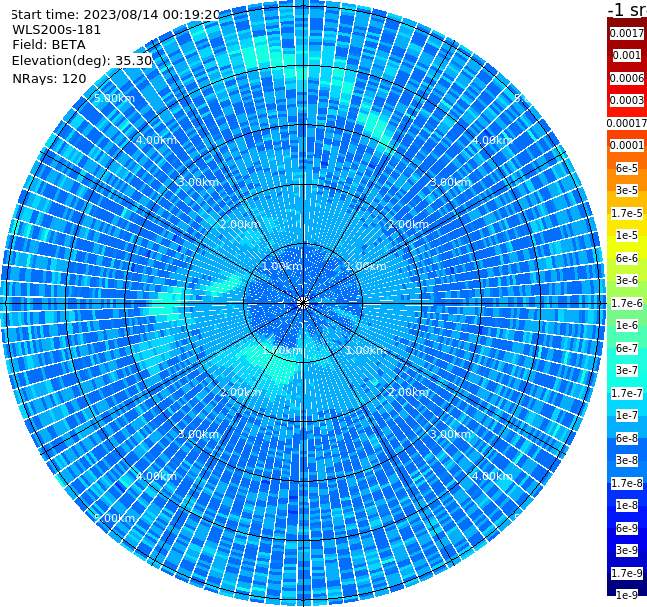Click the Start time 2023/08/14 00:19:20 text
Image resolution: width=647 pixels, height=607 pixels.
[x=115, y=14]
